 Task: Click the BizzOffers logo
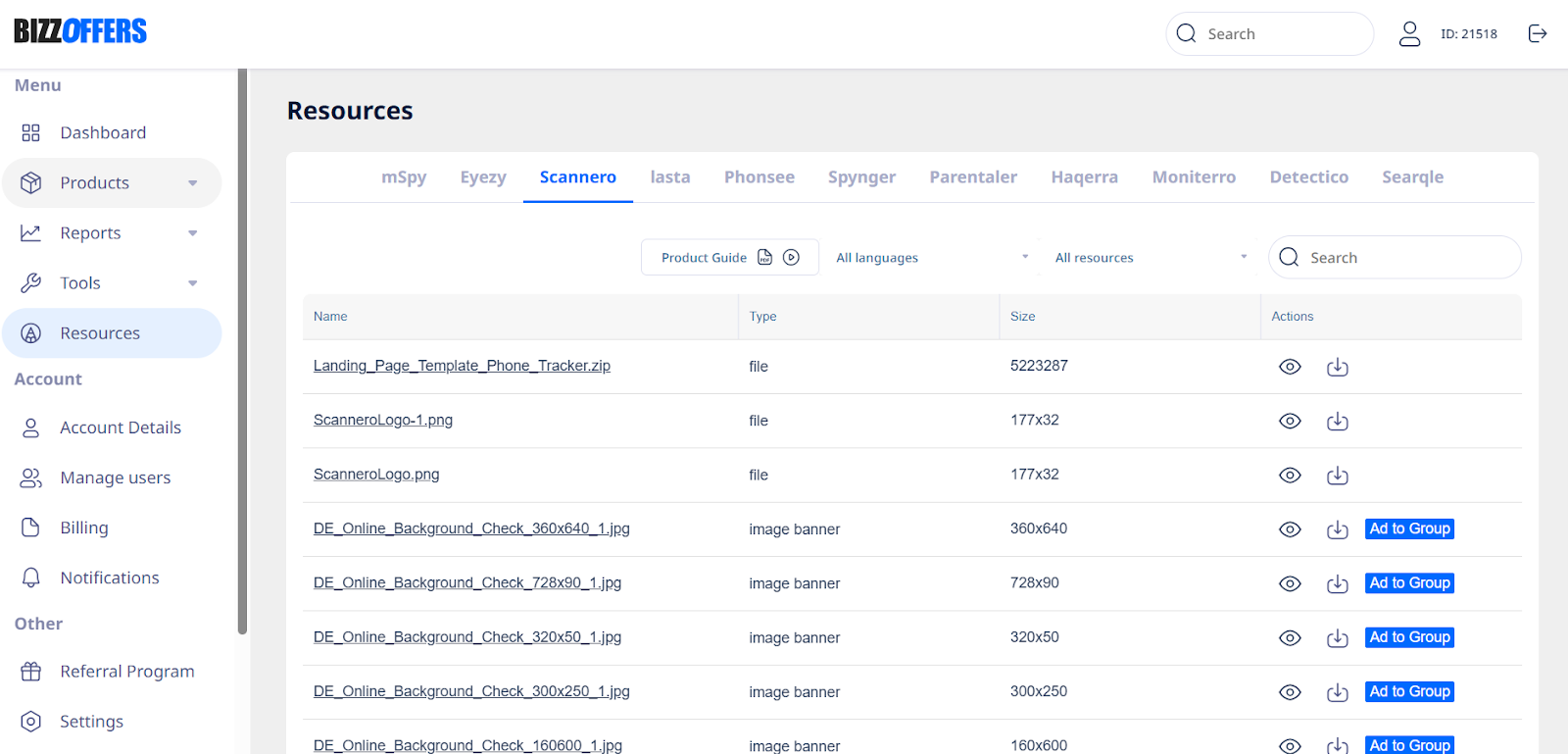80,31
